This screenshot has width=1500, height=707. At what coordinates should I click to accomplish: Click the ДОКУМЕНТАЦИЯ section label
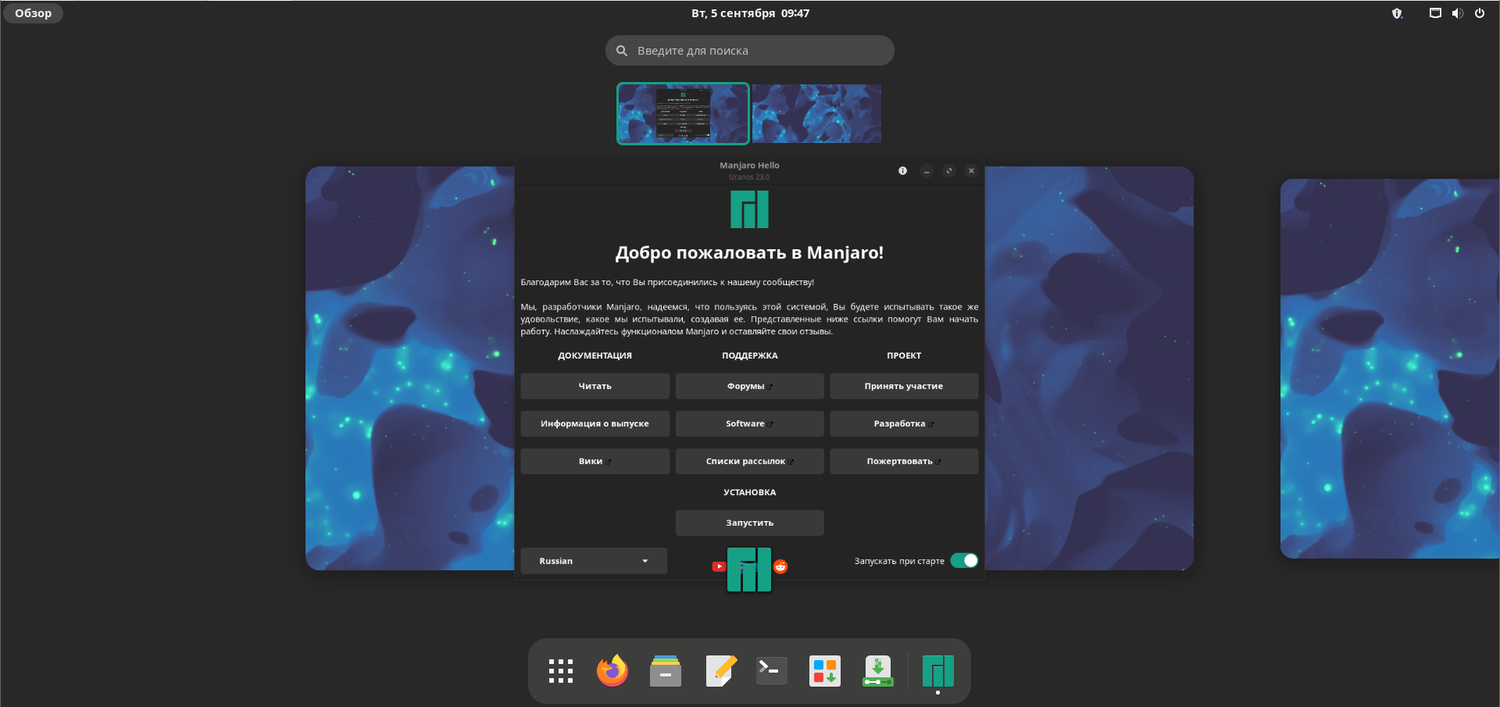coord(595,356)
